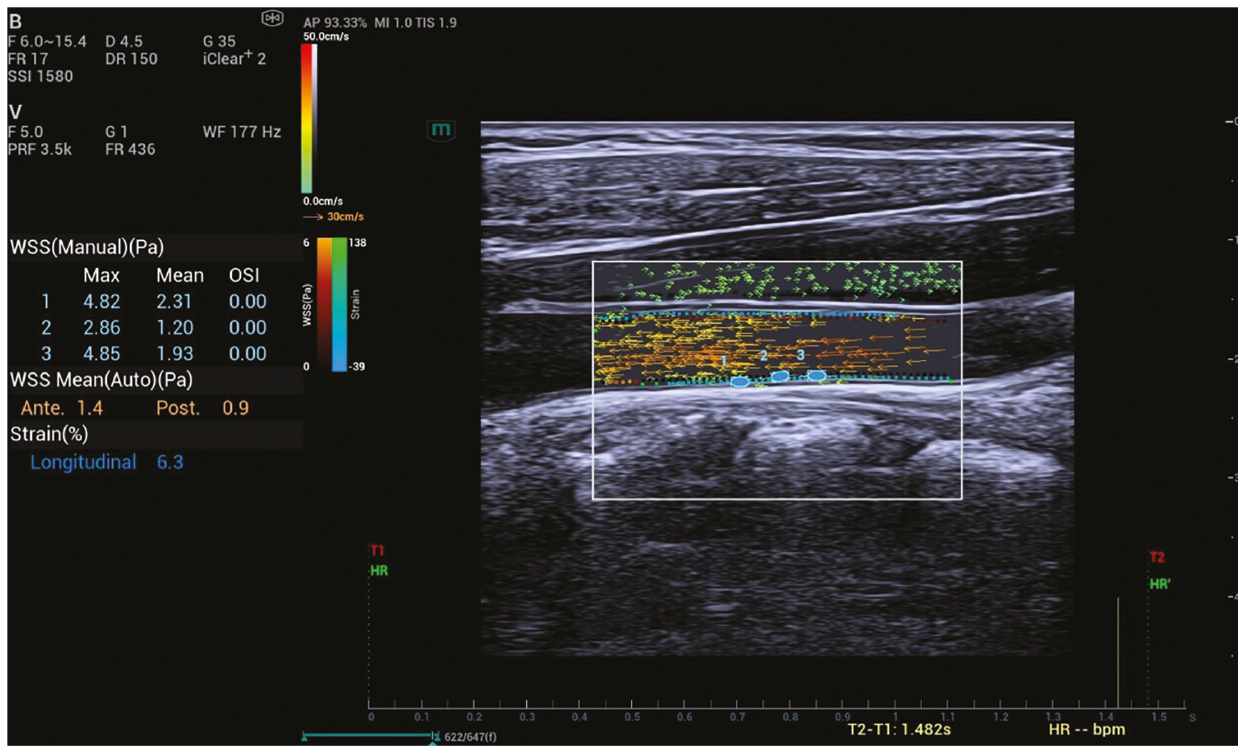
Task: Click the G 35 gain parameter
Action: 221,41
